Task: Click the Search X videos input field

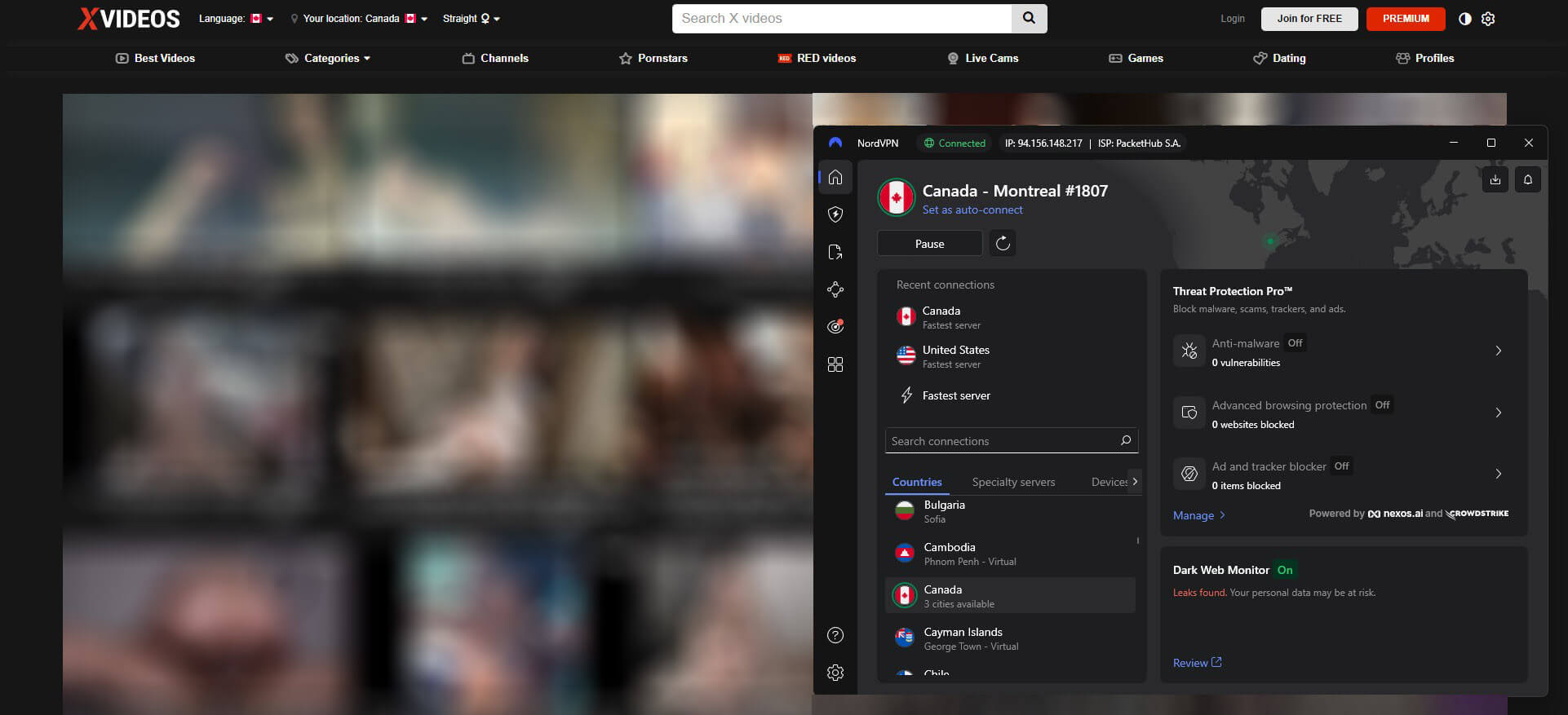Action: click(x=842, y=18)
